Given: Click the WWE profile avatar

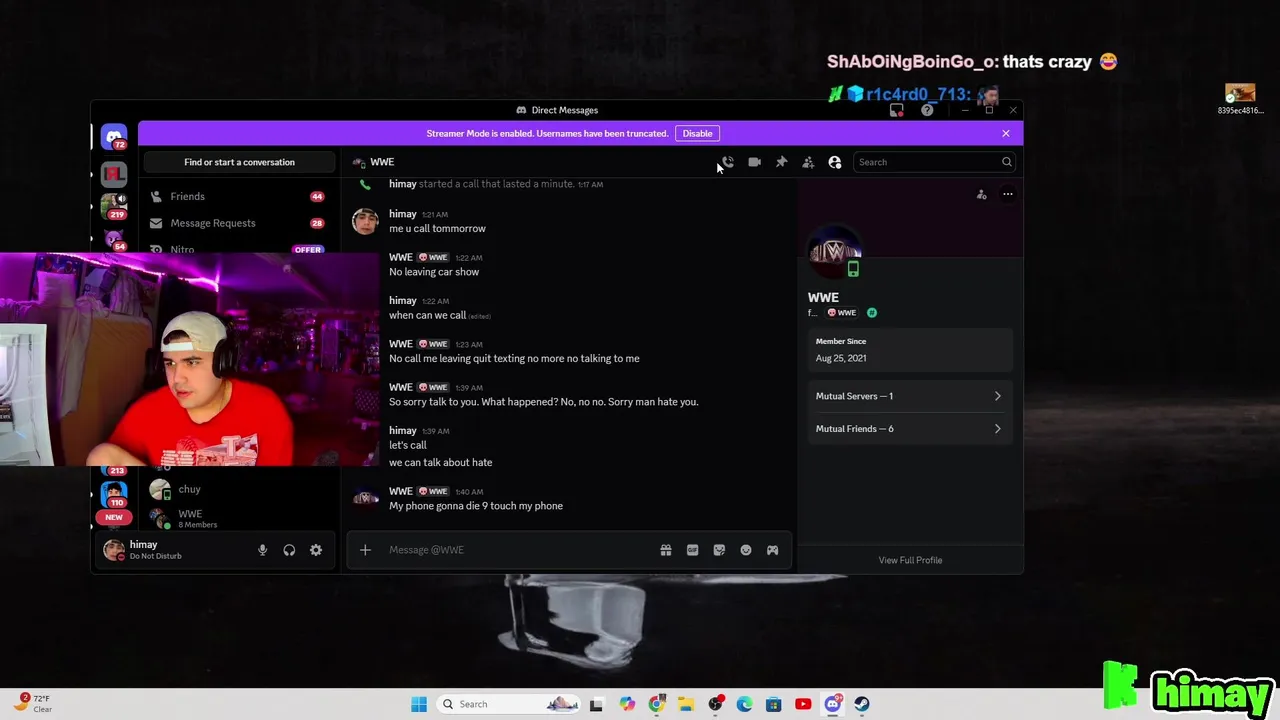Looking at the screenshot, I should coord(834,251).
